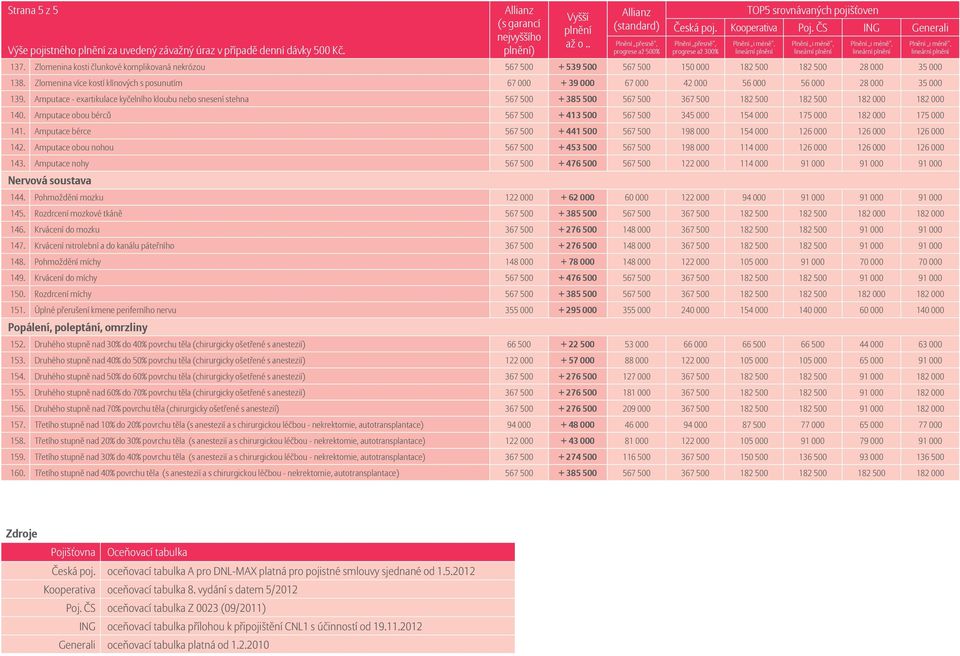Viewport: 960px width, 656px height.
Task: Select 'oceňovací tabulka A pro DNL-MAX' source entry
Action: pos(291,571)
